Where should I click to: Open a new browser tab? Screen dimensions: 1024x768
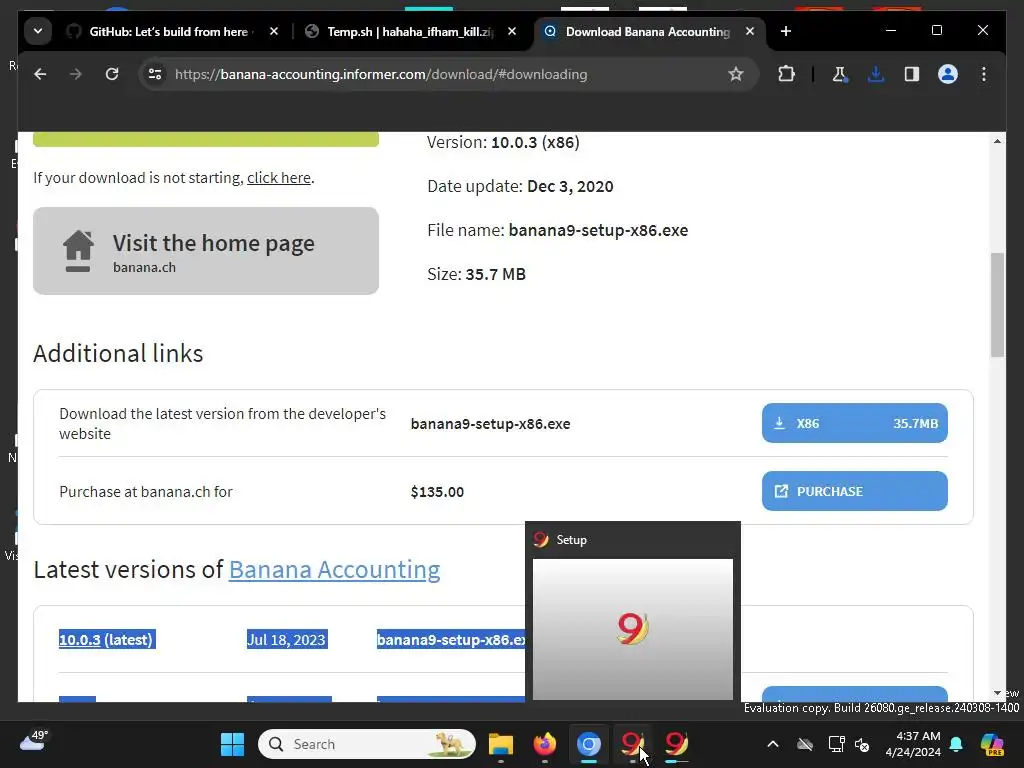[786, 31]
